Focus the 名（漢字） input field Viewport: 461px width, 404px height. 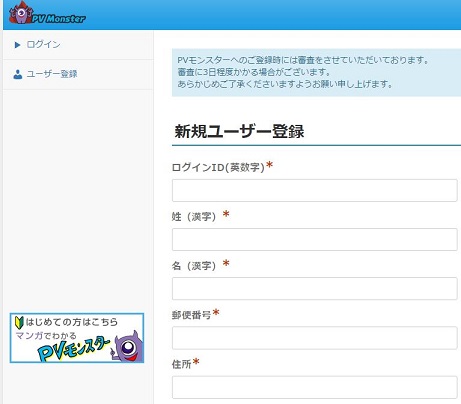click(314, 288)
